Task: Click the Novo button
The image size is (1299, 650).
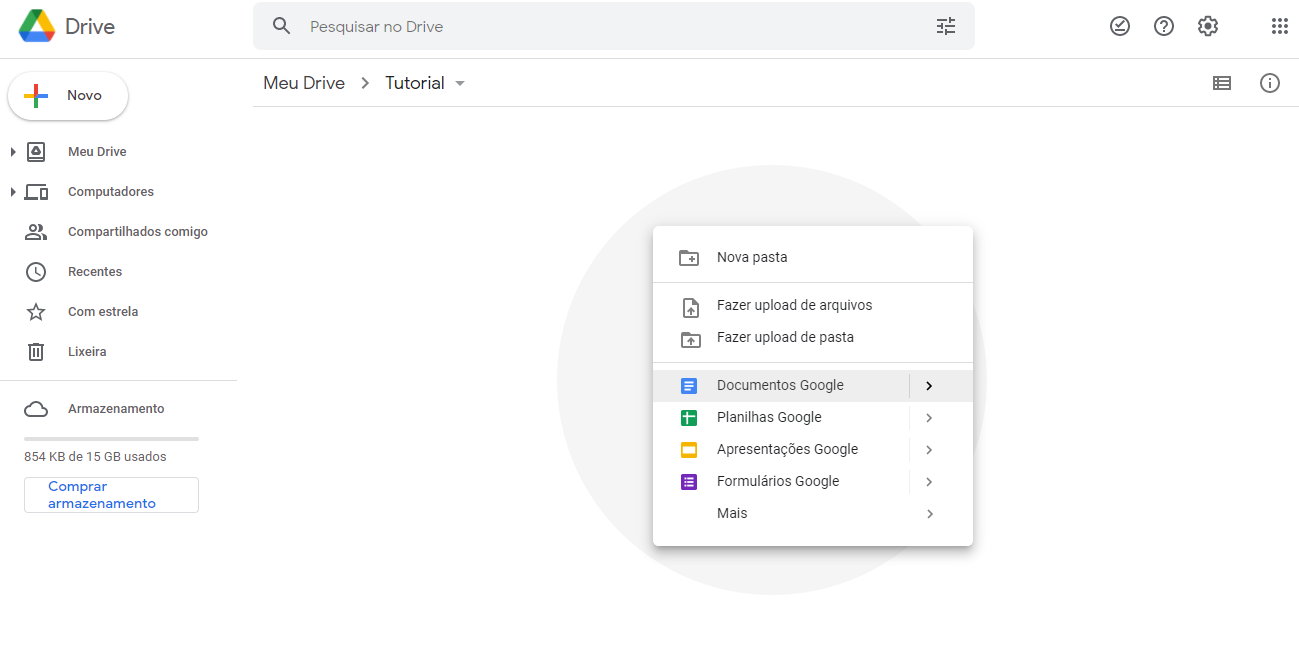Action: pyautogui.click(x=68, y=96)
